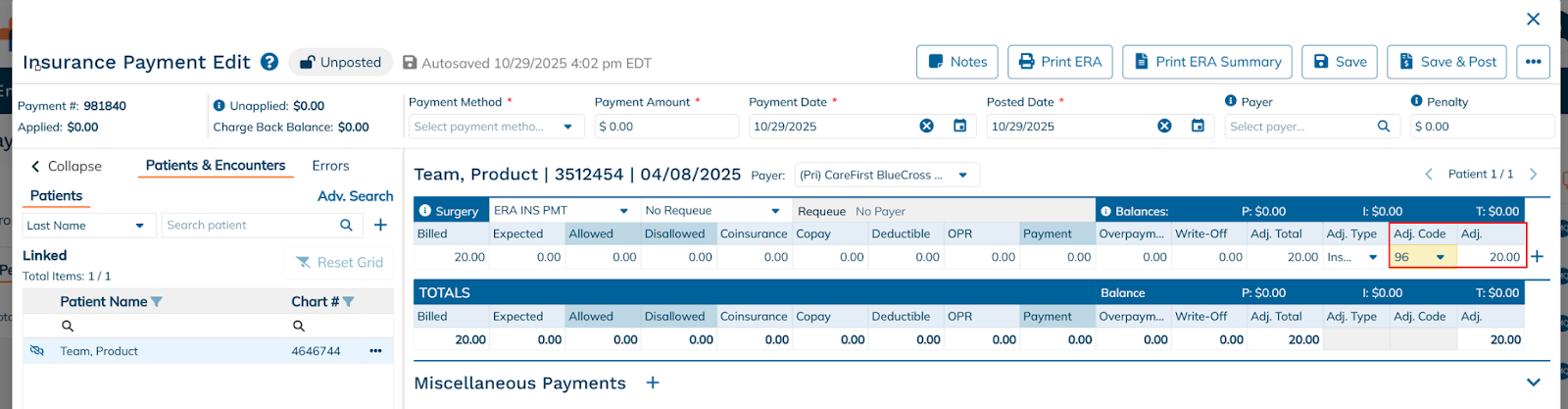Open Adv. Search link
The width and height of the screenshot is (1568, 409).
click(355, 196)
